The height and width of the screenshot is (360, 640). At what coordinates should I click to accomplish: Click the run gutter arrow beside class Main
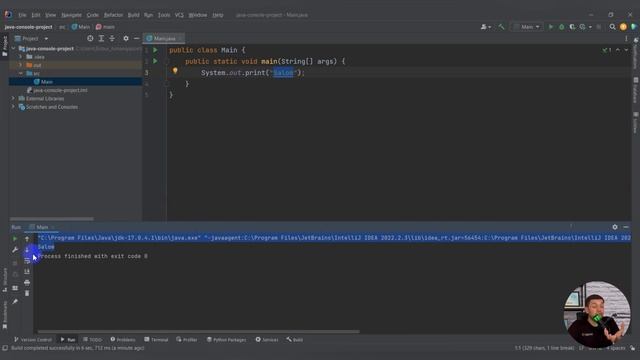[x=155, y=50]
